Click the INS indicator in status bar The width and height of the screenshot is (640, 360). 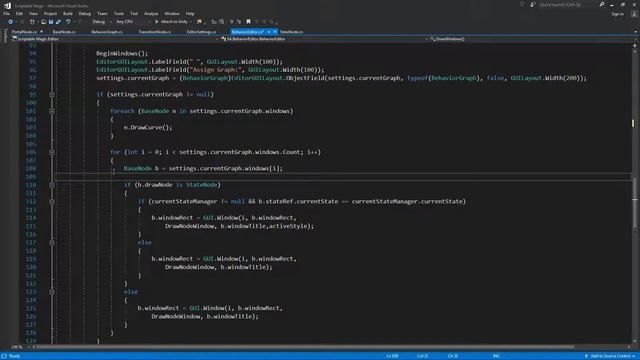[x=496, y=356]
